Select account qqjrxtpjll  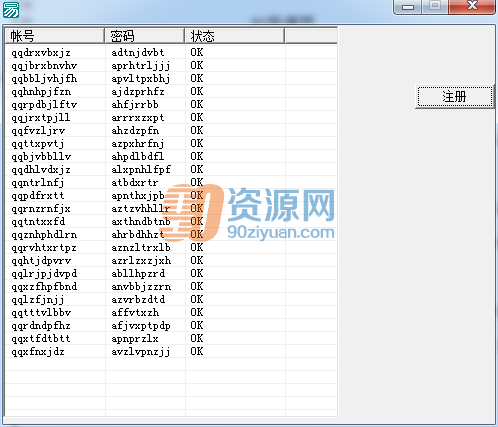click(41, 118)
